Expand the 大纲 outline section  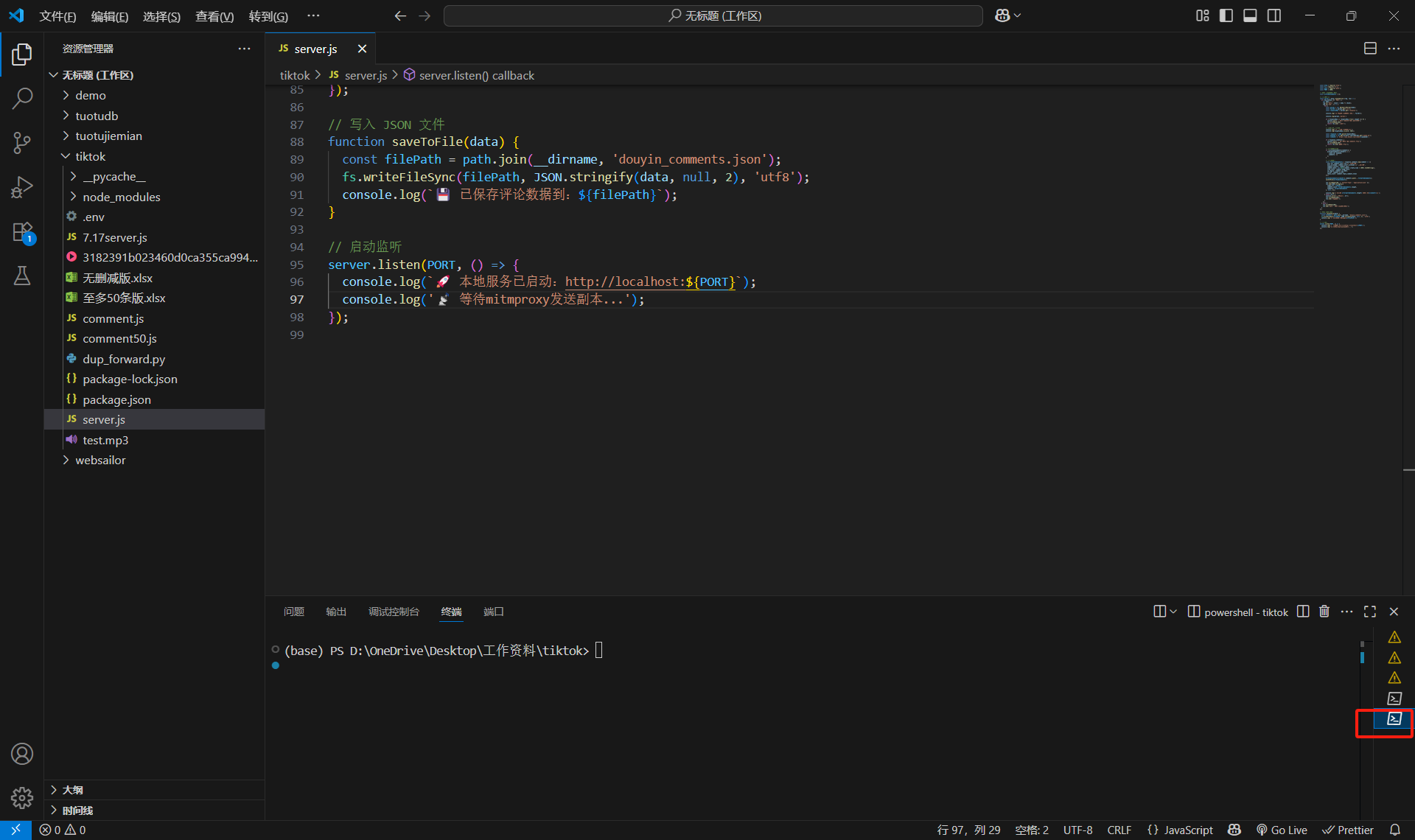pyautogui.click(x=155, y=790)
